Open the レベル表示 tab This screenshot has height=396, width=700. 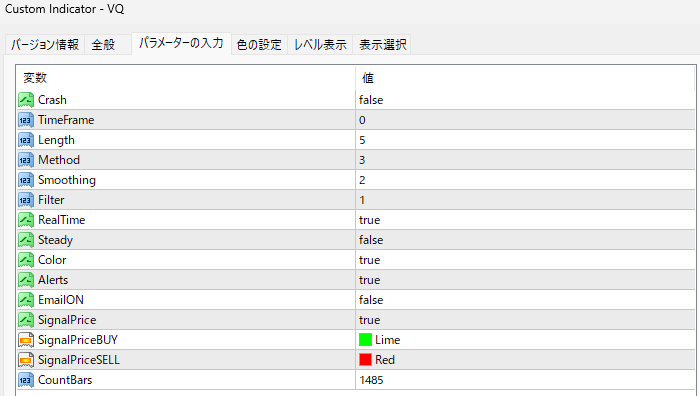pyautogui.click(x=320, y=45)
